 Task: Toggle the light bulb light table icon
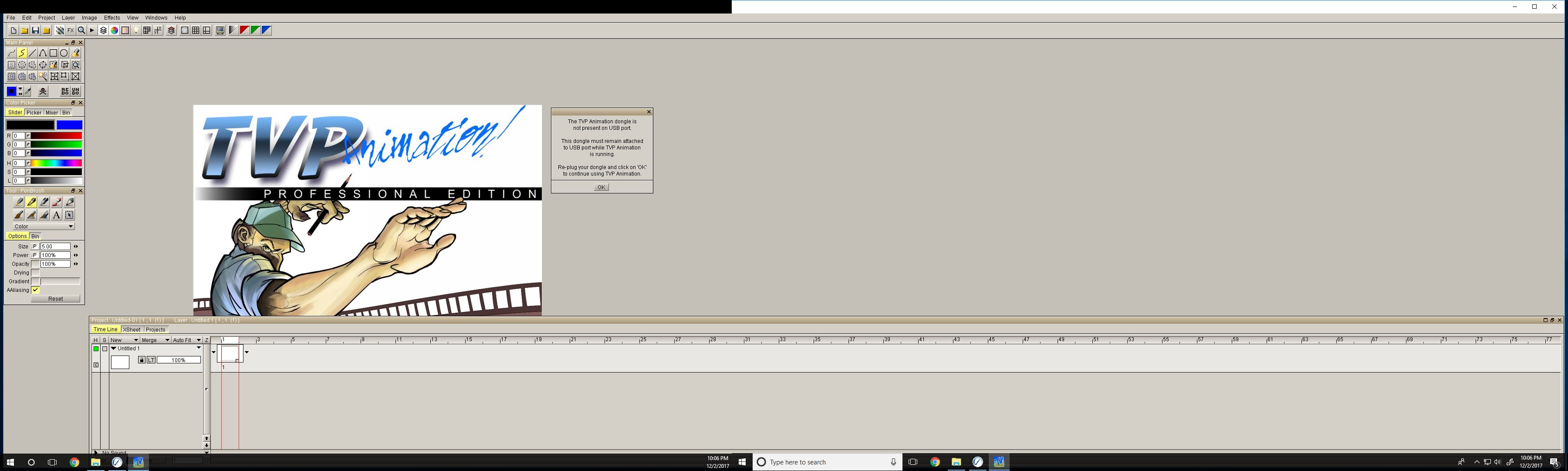click(136, 30)
